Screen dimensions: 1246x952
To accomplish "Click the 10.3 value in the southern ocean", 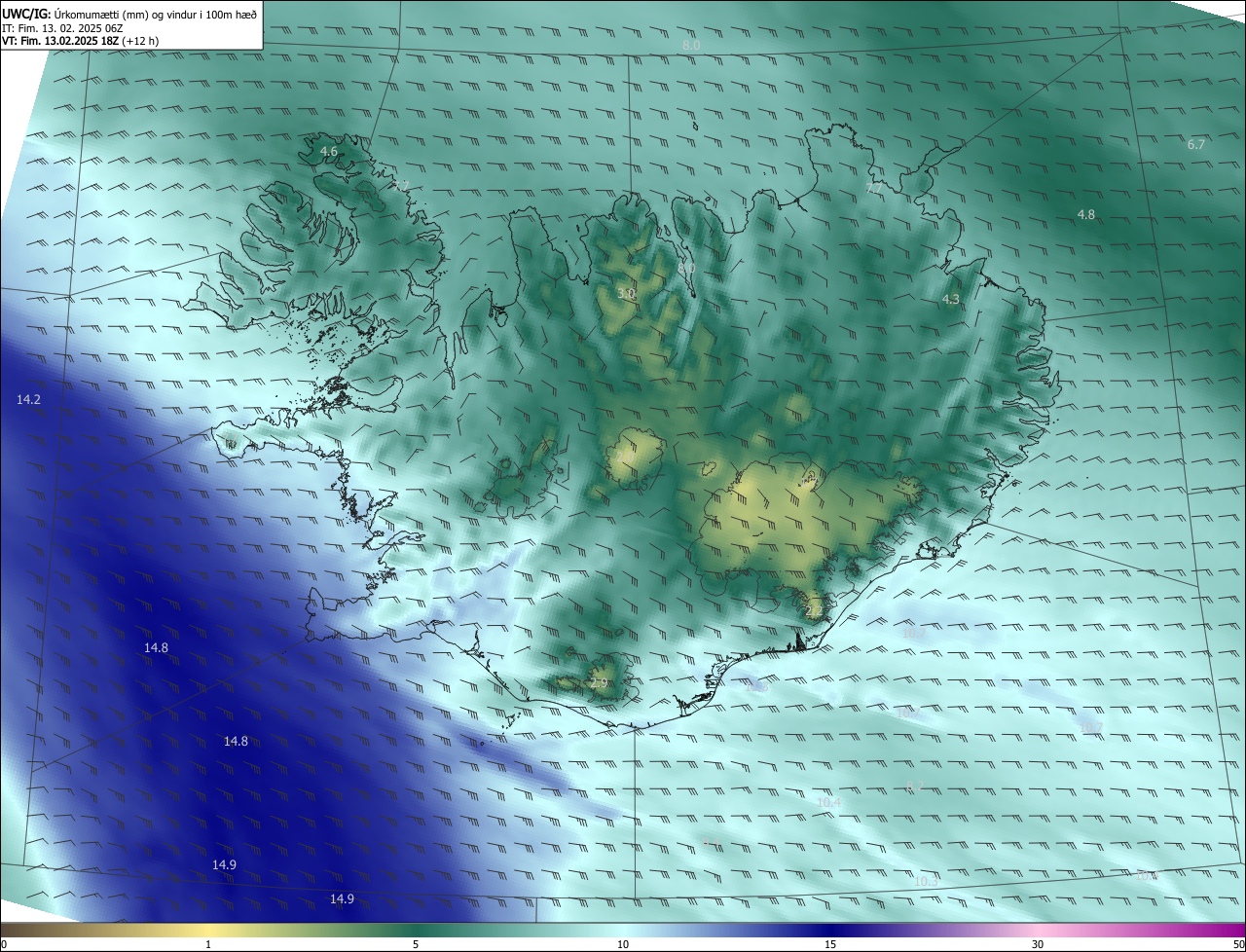I will pos(927,882).
